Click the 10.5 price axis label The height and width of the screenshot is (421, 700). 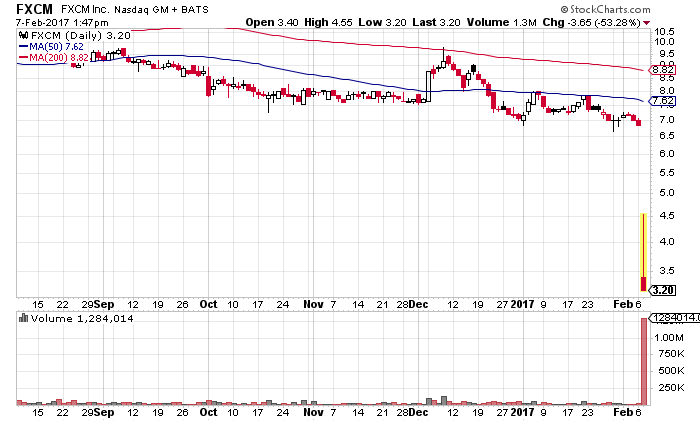[664, 32]
